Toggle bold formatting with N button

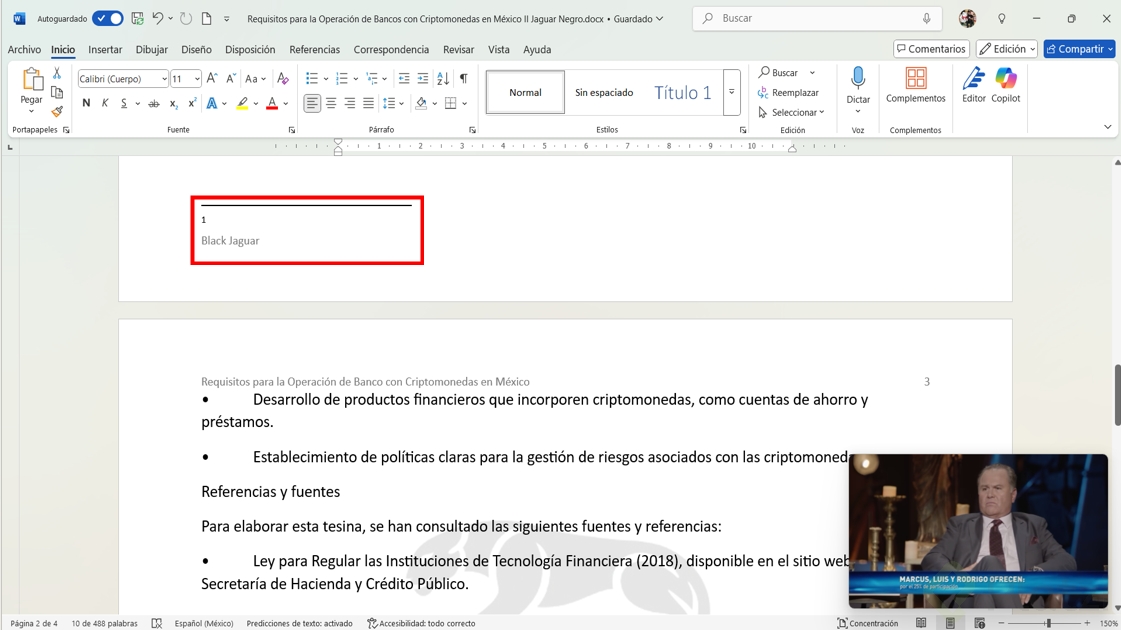tap(86, 104)
